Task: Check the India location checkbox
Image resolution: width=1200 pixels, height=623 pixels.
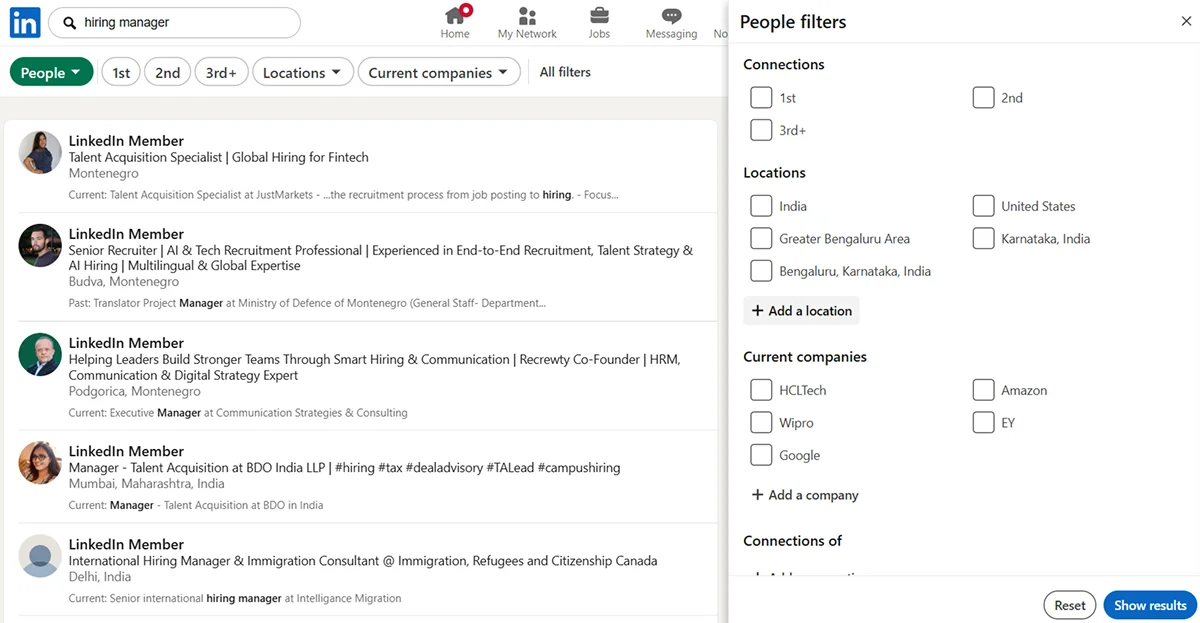Action: (761, 205)
